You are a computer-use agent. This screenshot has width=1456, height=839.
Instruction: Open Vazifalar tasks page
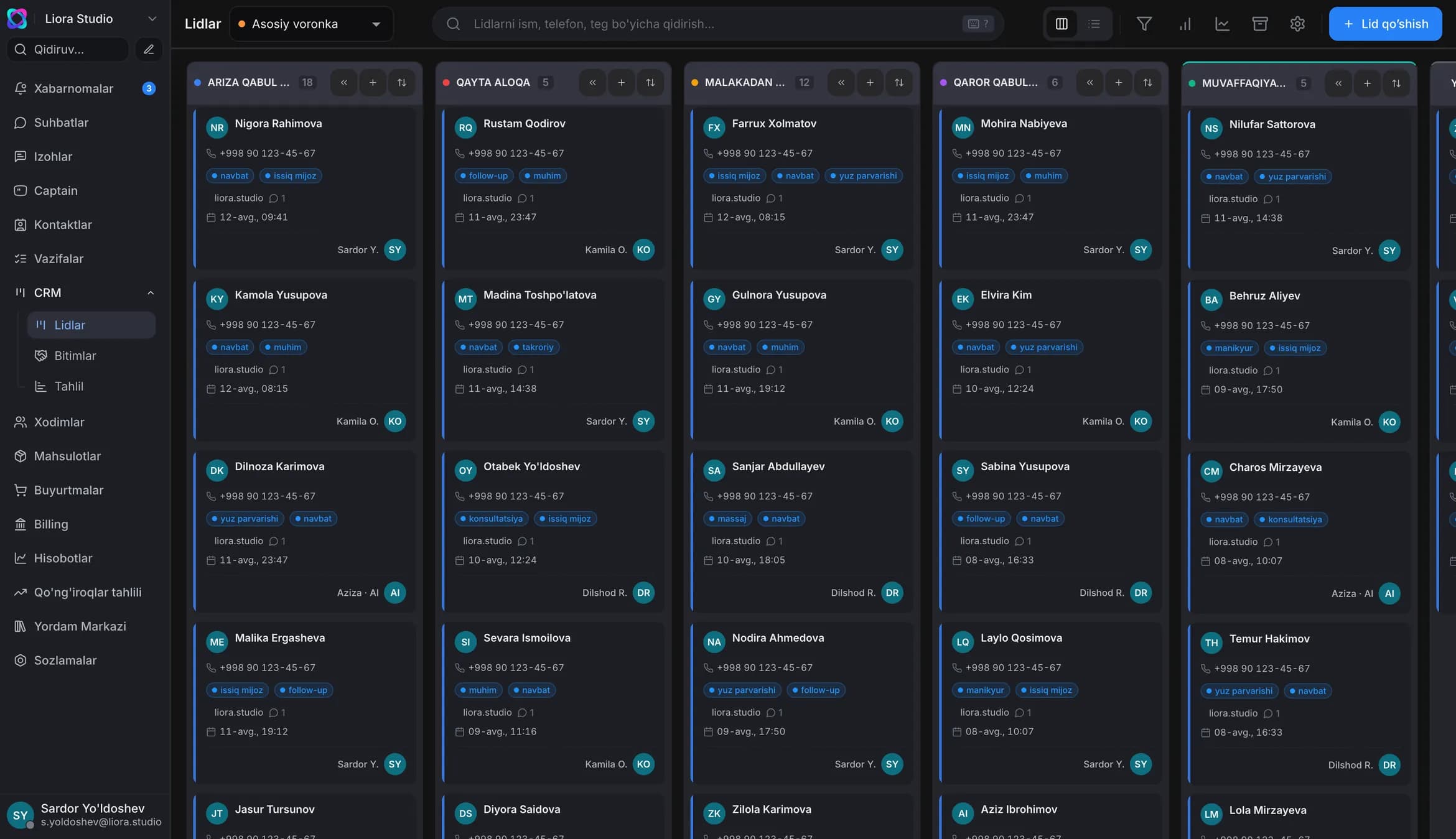(x=85, y=259)
